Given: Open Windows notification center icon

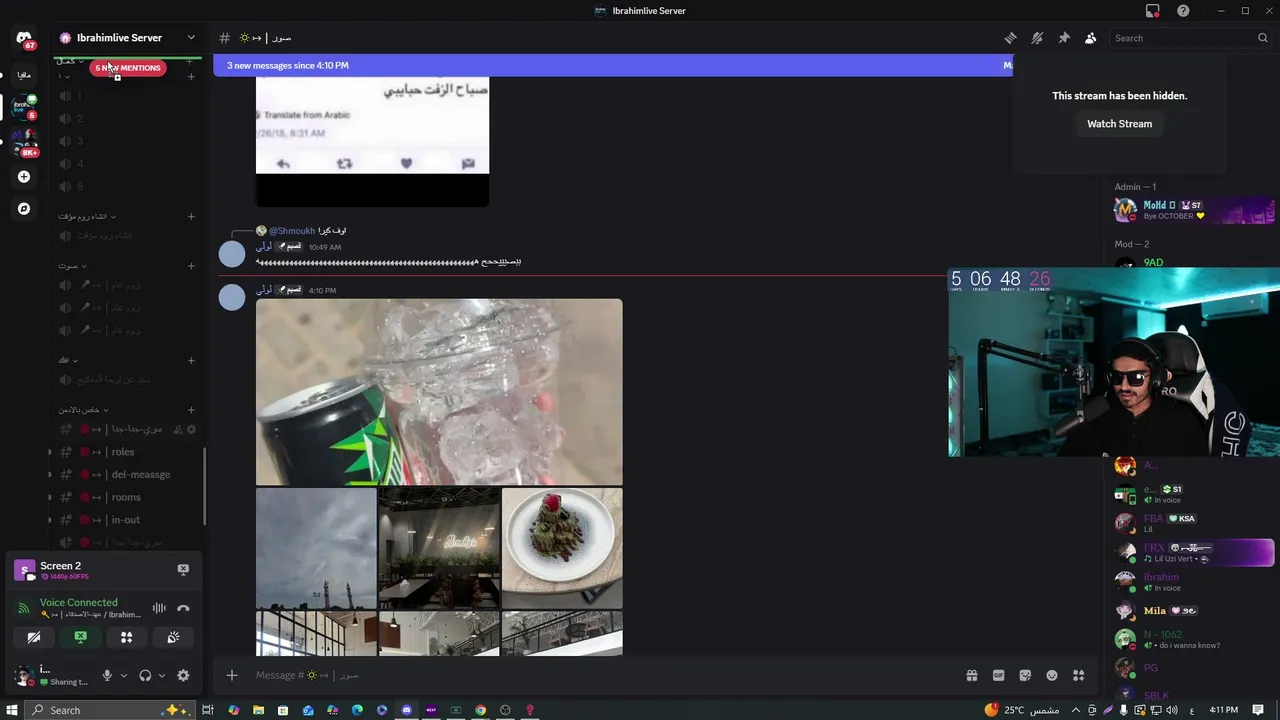Looking at the screenshot, I should (1258, 710).
